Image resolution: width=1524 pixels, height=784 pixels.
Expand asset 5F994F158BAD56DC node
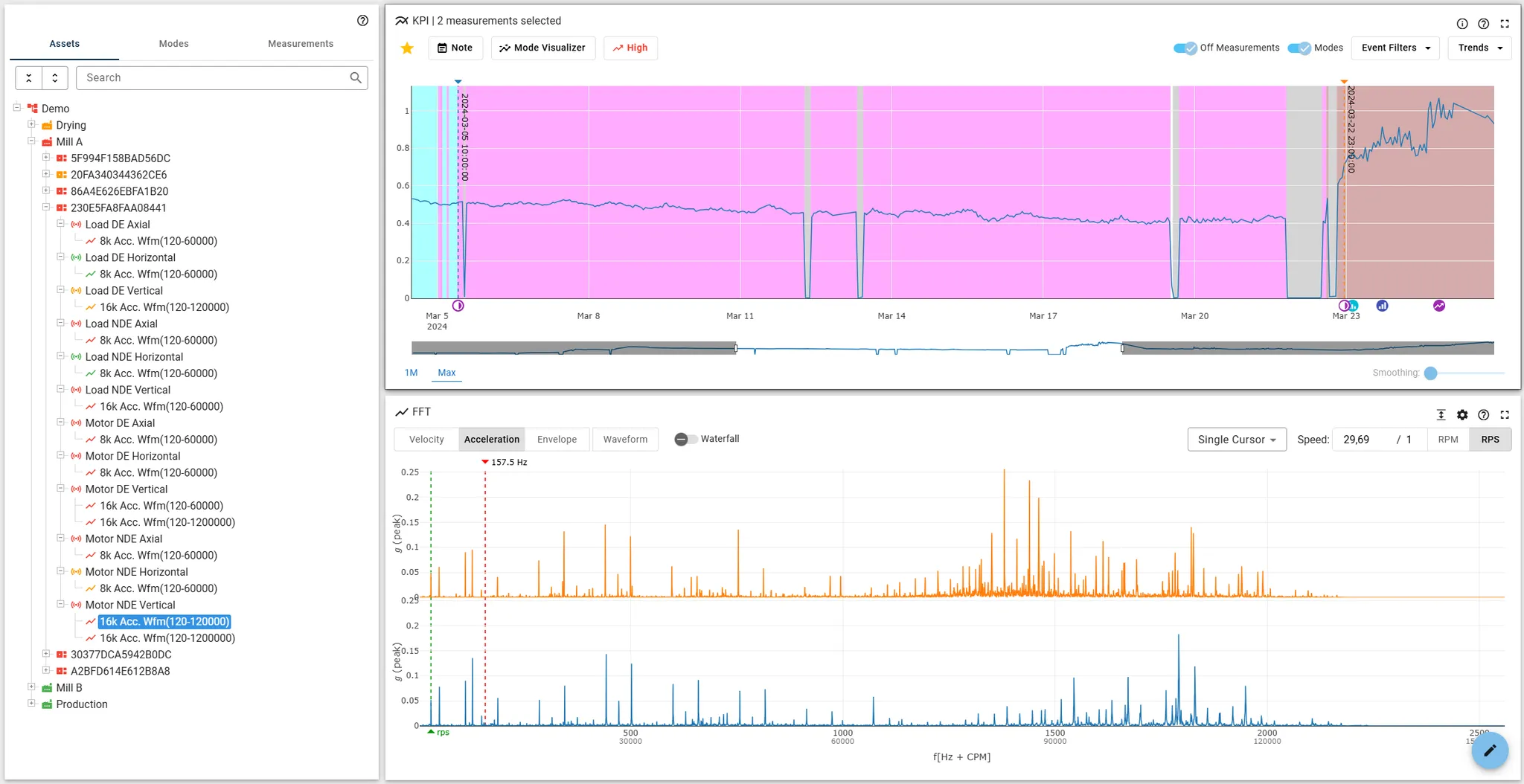coord(46,158)
